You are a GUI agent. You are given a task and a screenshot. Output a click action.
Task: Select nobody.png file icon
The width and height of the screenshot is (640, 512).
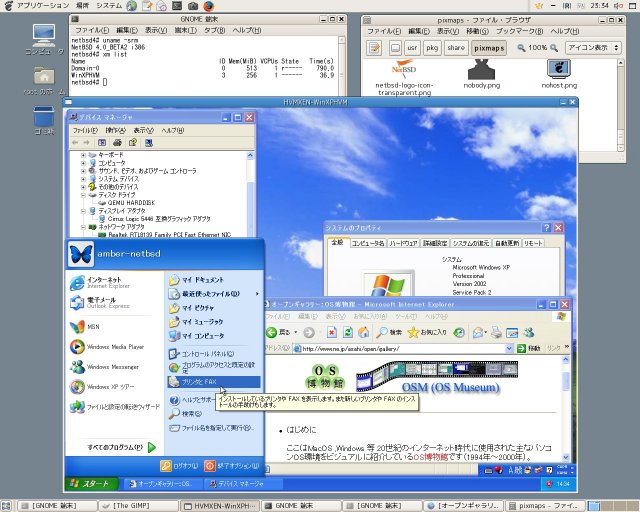[x=482, y=74]
